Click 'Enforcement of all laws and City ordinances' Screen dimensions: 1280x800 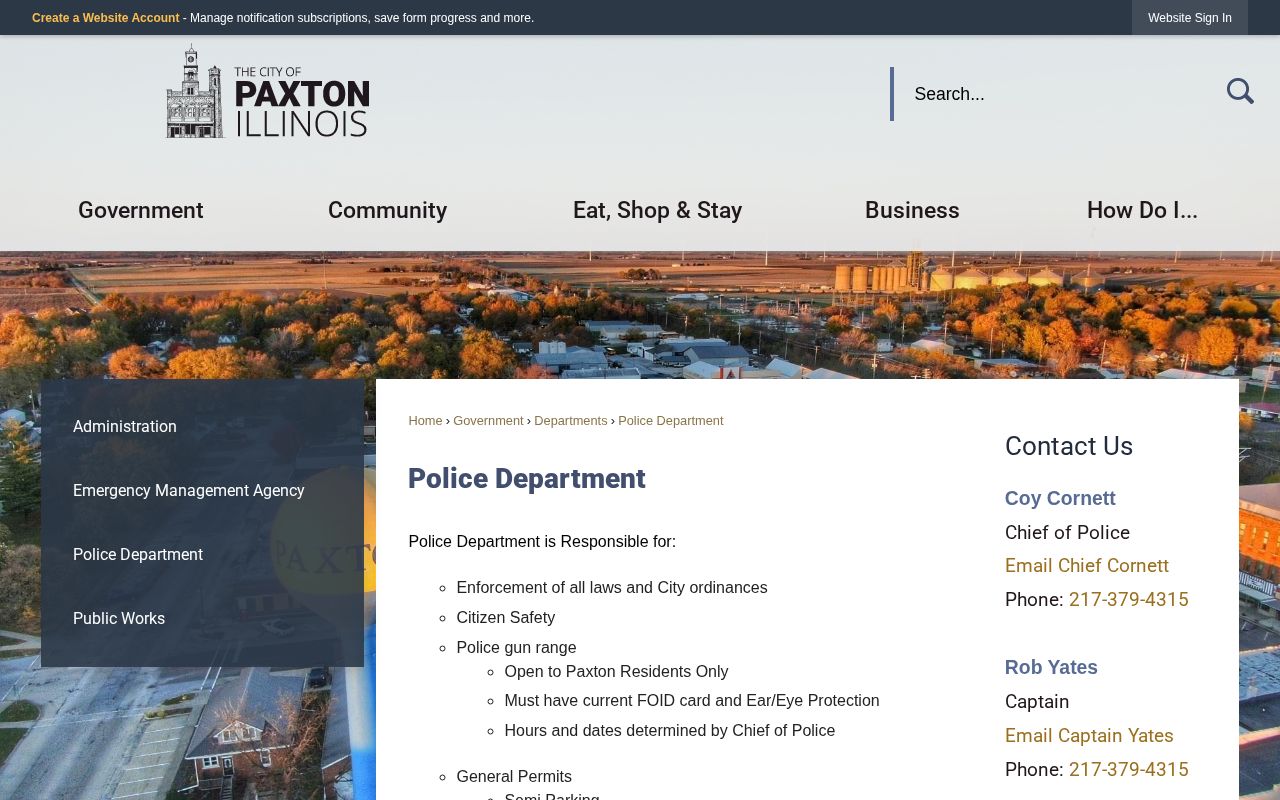[x=612, y=588]
